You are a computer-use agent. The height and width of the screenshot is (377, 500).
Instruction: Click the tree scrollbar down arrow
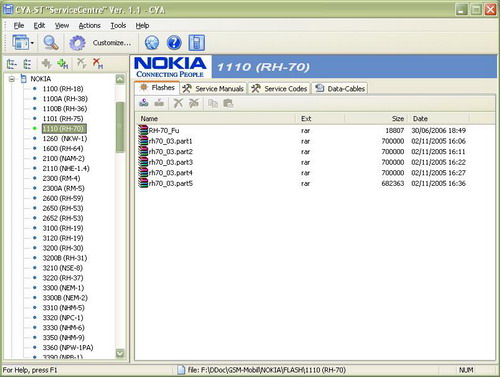[x=120, y=353]
